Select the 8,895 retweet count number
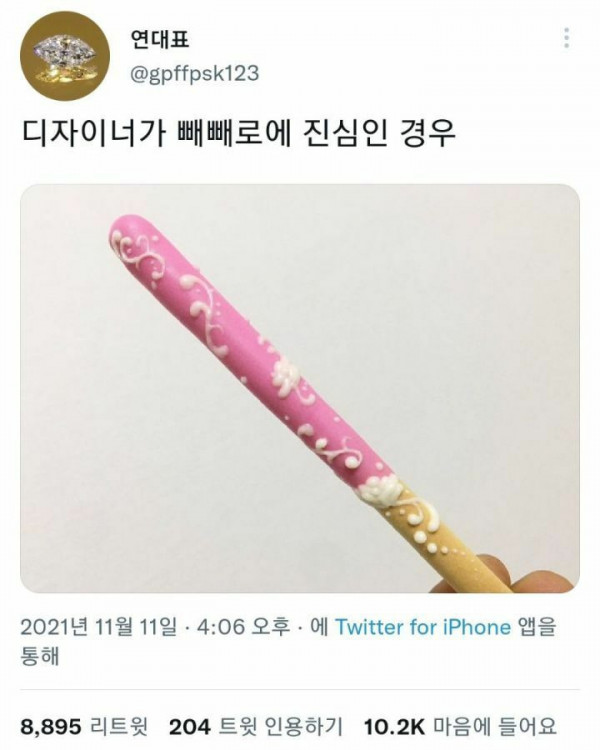The width and height of the screenshot is (600, 750). coord(51,728)
